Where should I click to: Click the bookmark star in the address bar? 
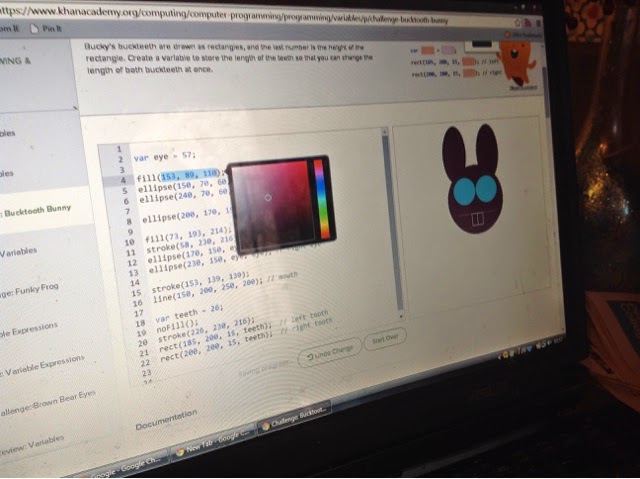coord(518,22)
